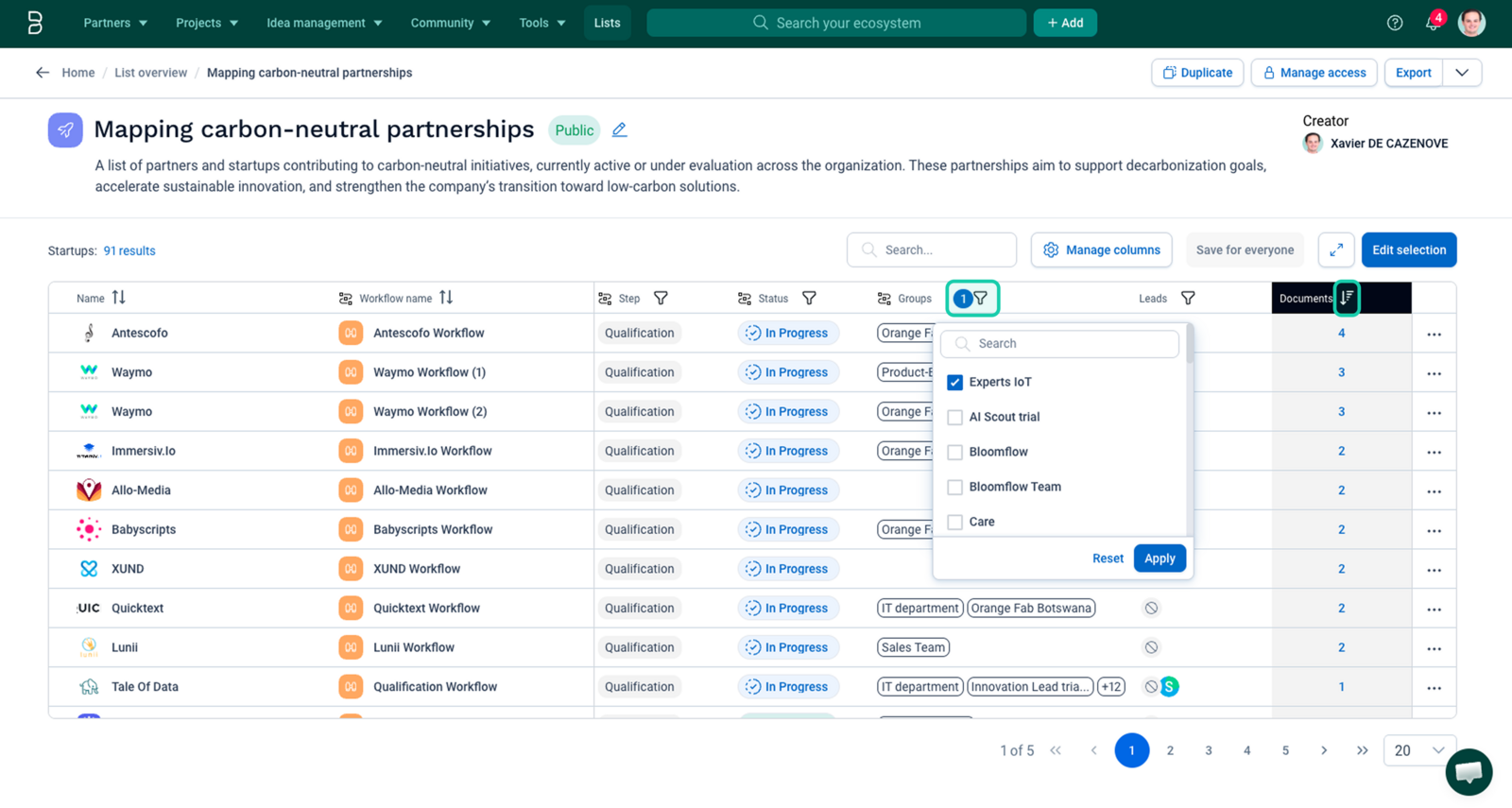Go to the last page arrow
The width and height of the screenshot is (1512, 808).
click(1362, 750)
